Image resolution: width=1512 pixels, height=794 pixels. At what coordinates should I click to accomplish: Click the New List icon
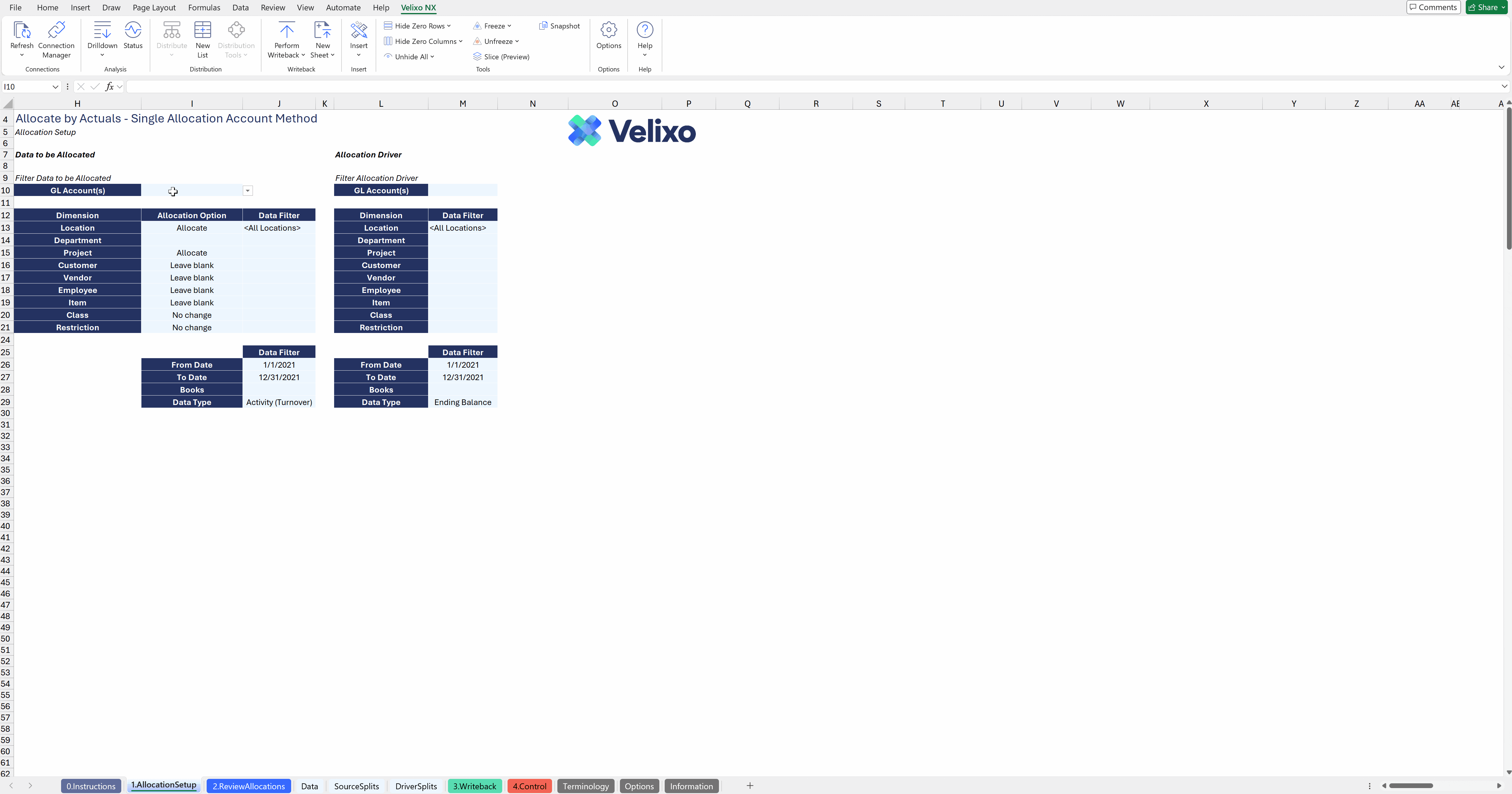coord(202,31)
